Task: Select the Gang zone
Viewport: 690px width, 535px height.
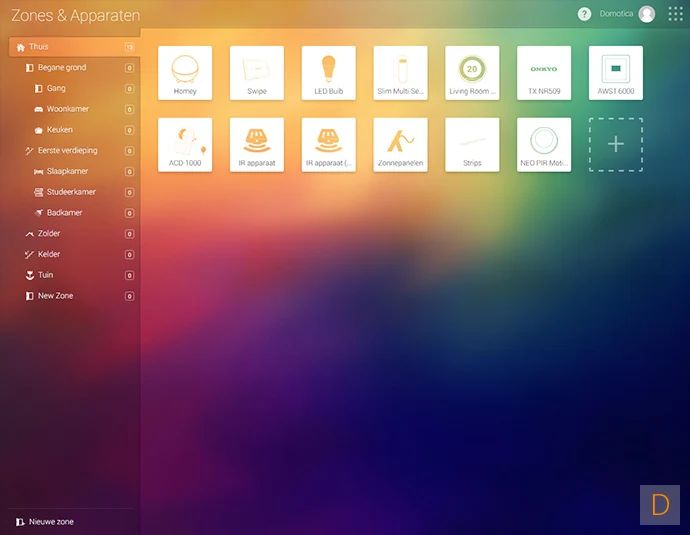Action: click(74, 88)
